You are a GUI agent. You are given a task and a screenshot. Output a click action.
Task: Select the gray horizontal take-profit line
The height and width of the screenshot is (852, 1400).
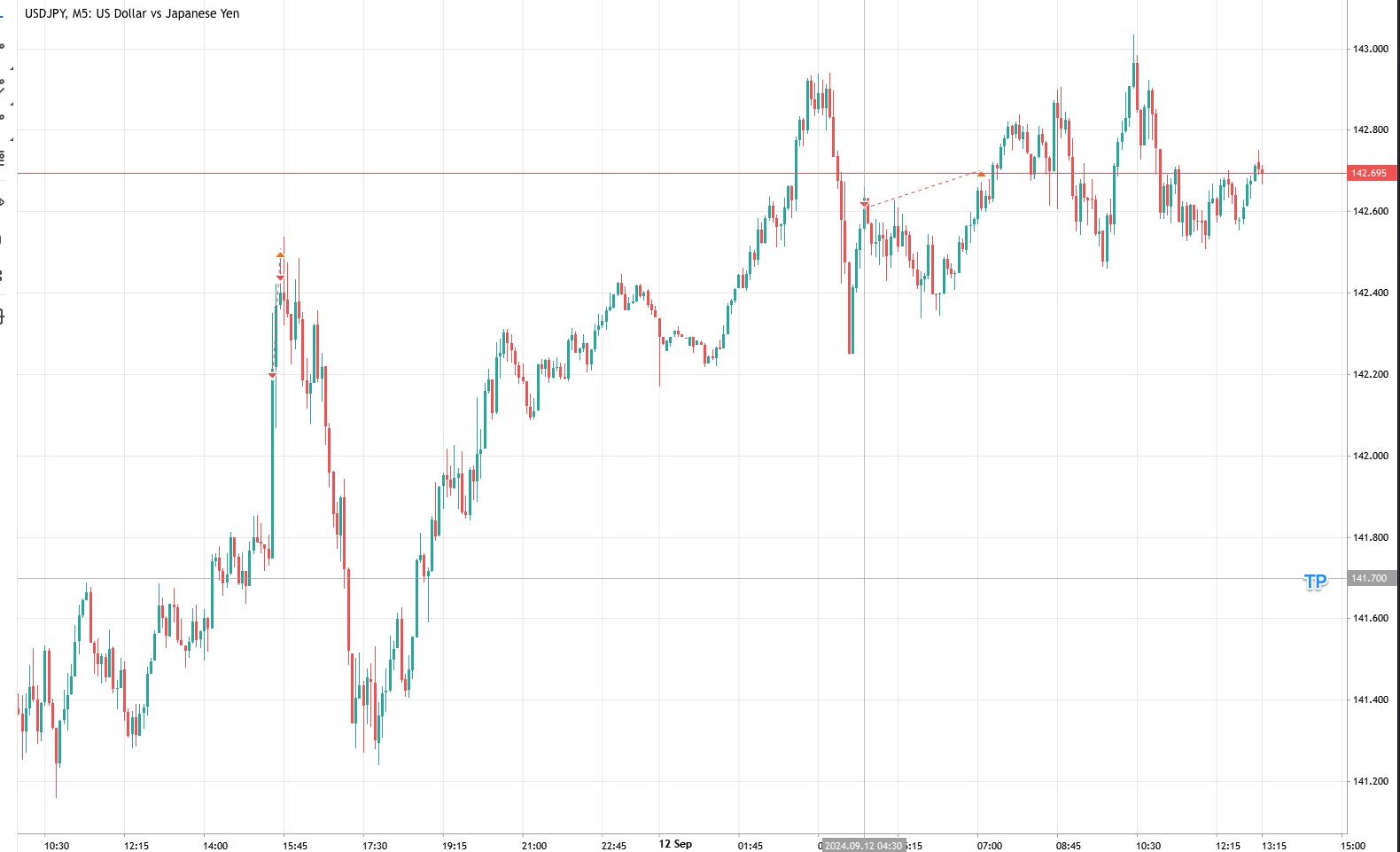(620, 578)
